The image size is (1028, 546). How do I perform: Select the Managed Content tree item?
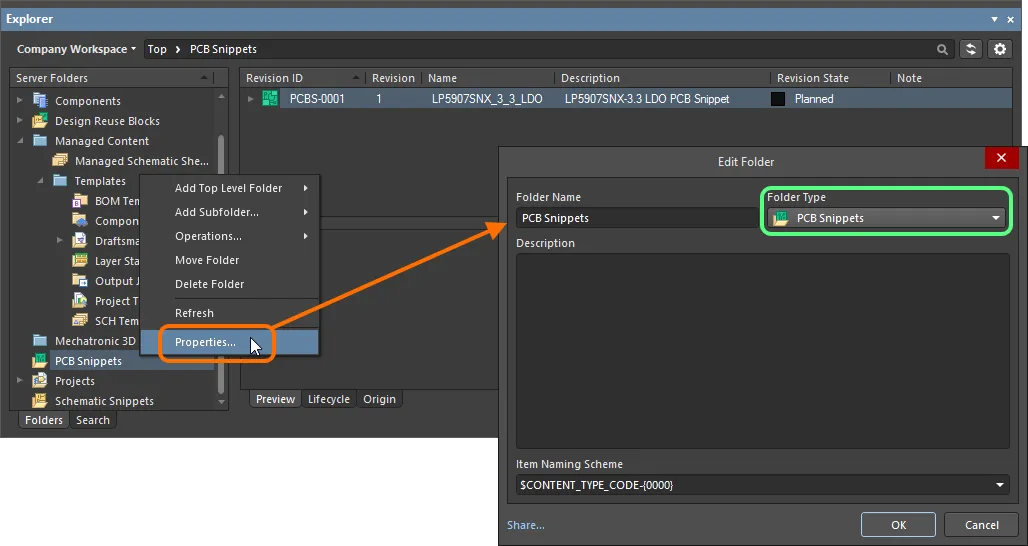[x=102, y=141]
